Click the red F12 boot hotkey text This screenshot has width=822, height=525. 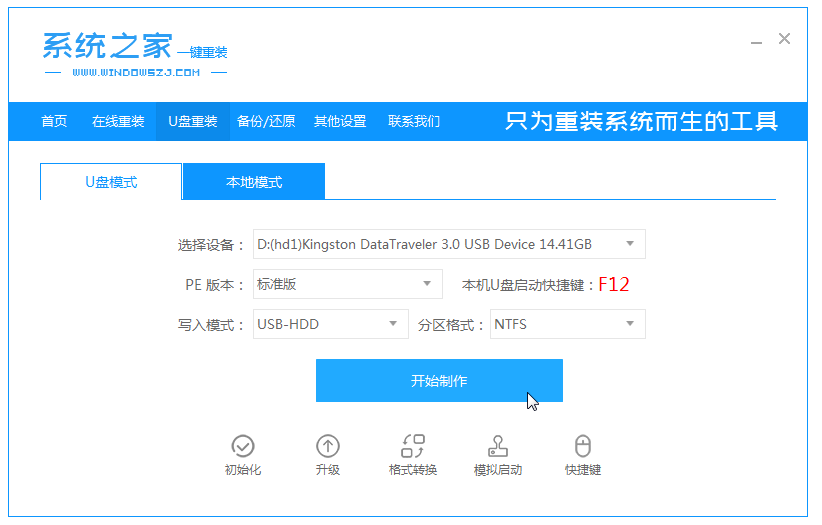(x=613, y=285)
